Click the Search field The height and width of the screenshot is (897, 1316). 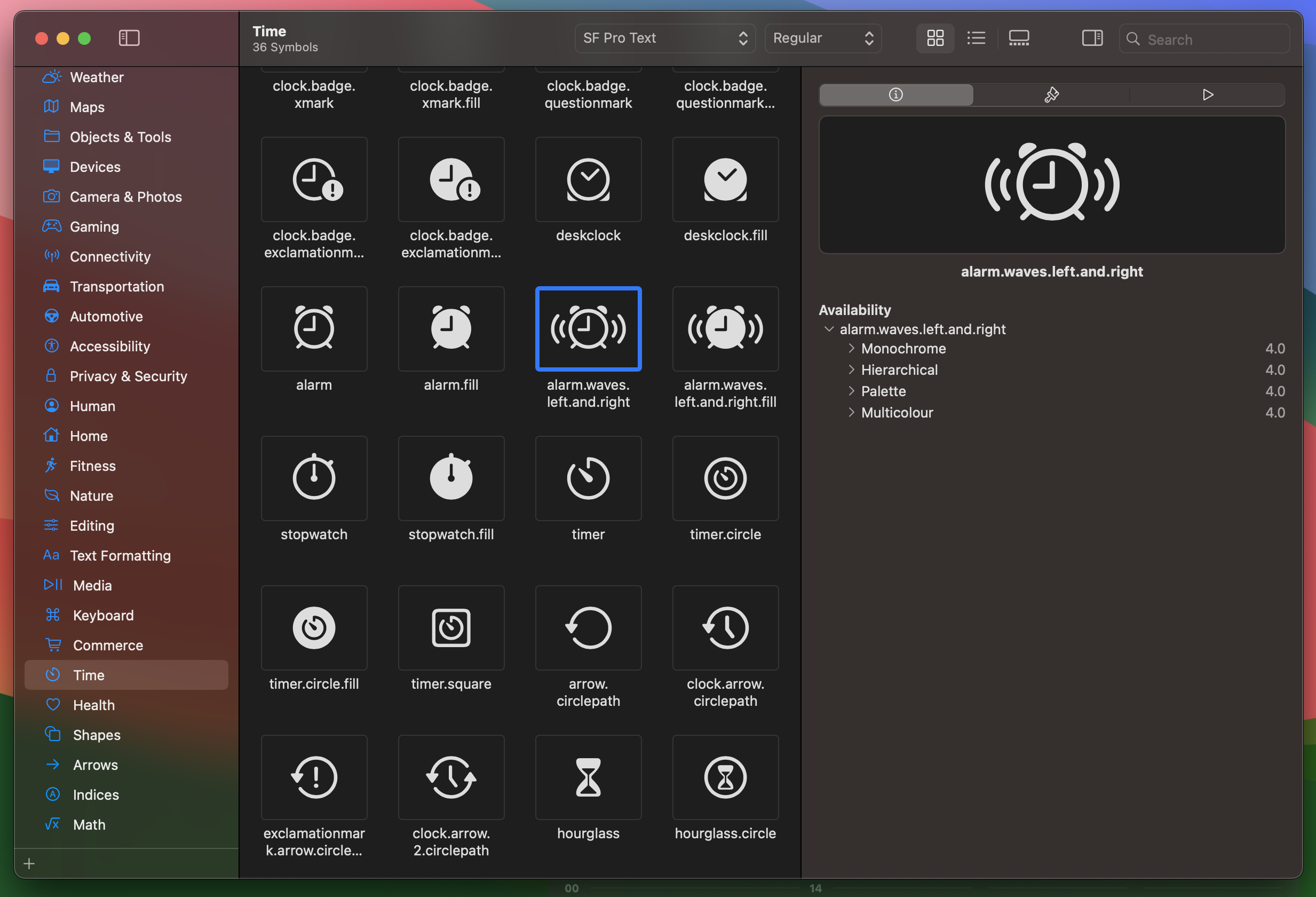1204,38
